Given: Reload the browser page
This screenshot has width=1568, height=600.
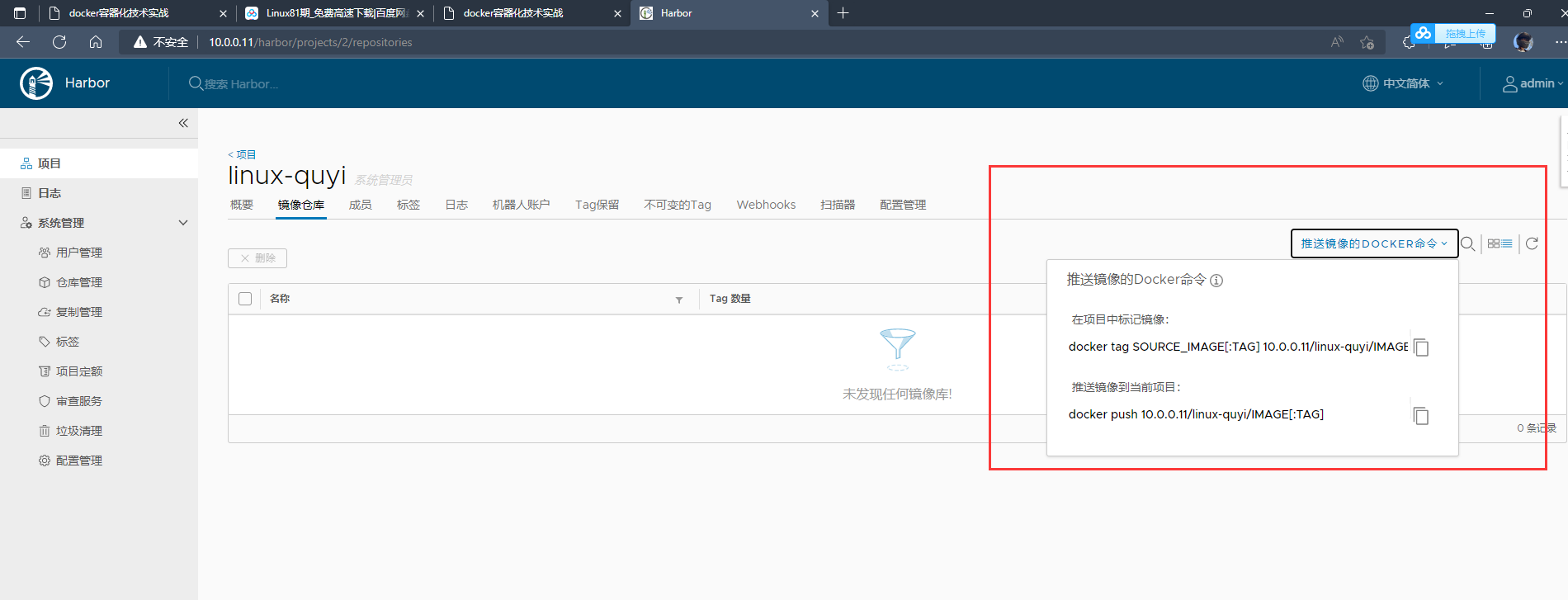Looking at the screenshot, I should pos(59,42).
